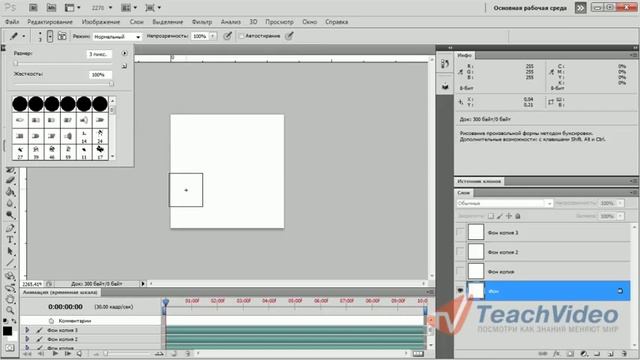Show the Фон копия layer in Layers panel

(x=460, y=271)
